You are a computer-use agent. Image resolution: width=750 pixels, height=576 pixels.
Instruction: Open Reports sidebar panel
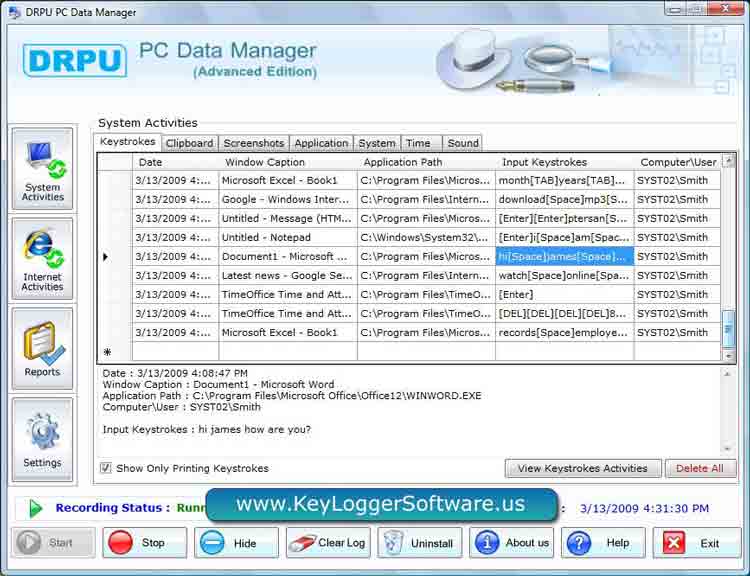click(43, 349)
